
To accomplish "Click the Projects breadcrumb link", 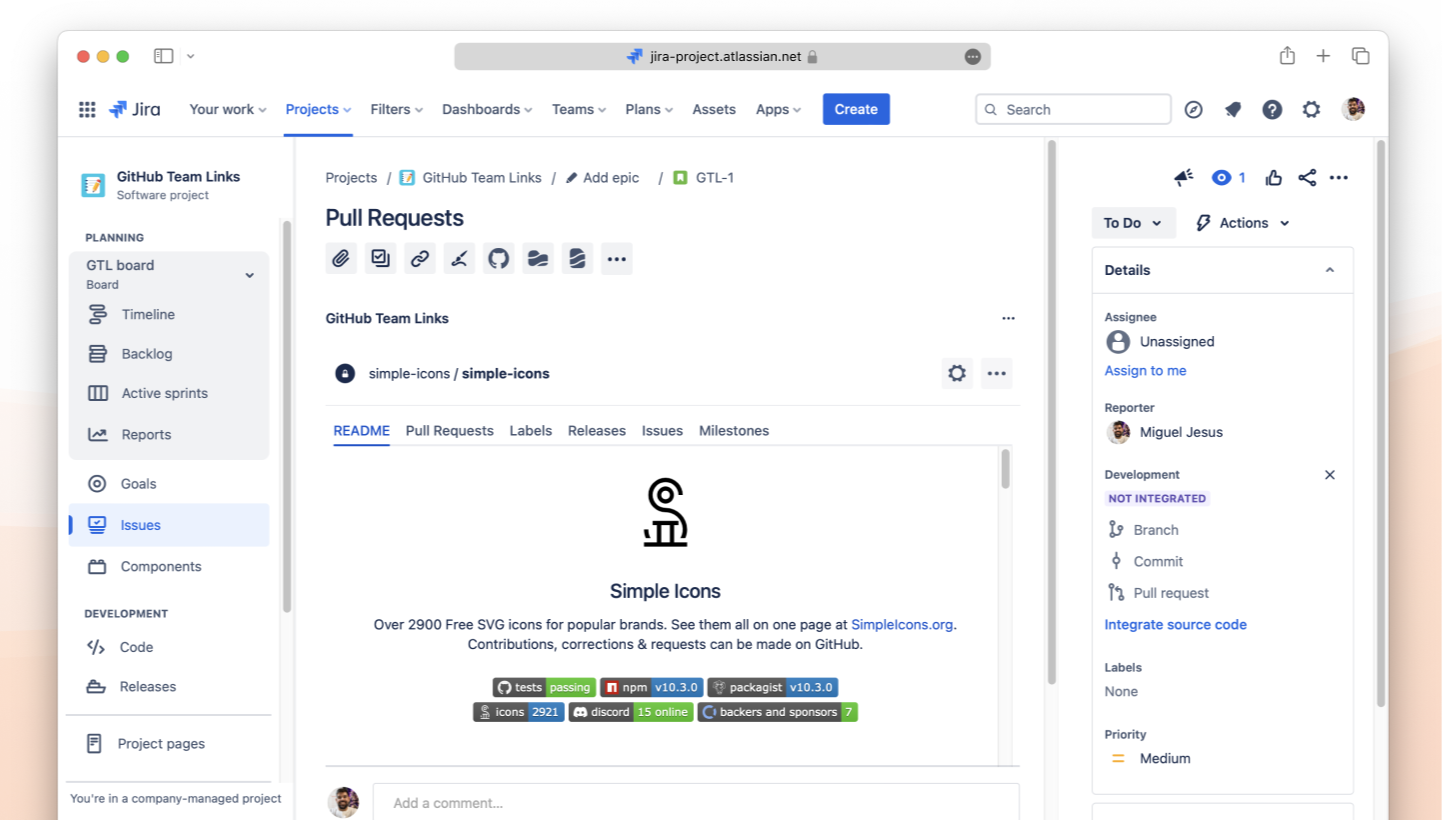I will point(351,178).
